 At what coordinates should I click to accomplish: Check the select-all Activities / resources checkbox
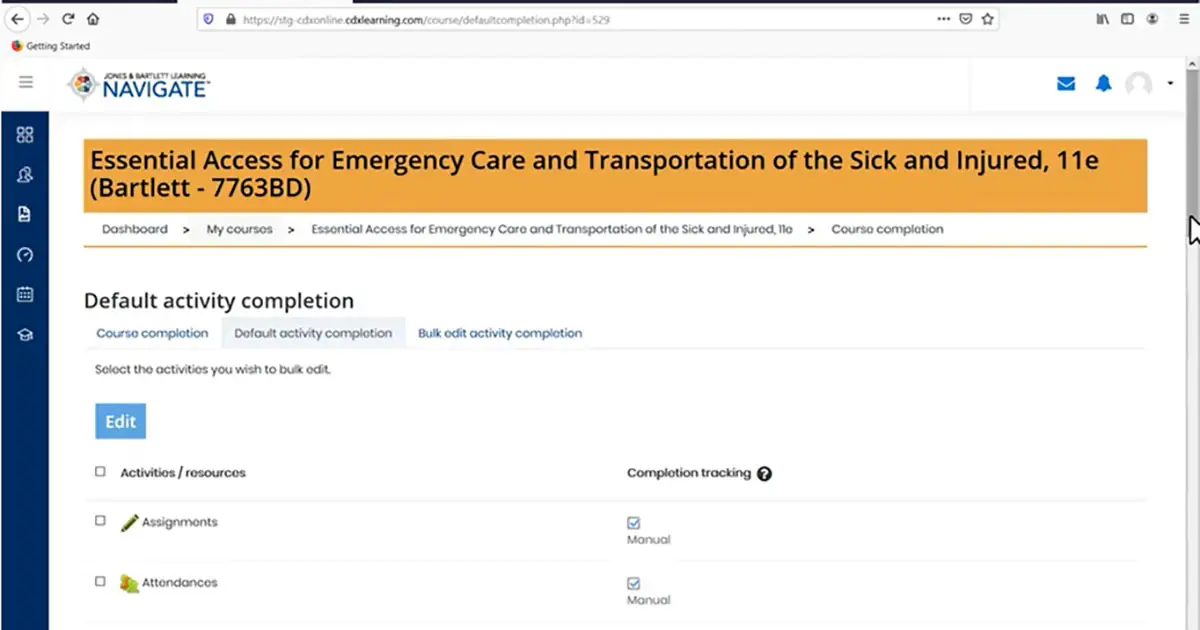[100, 471]
